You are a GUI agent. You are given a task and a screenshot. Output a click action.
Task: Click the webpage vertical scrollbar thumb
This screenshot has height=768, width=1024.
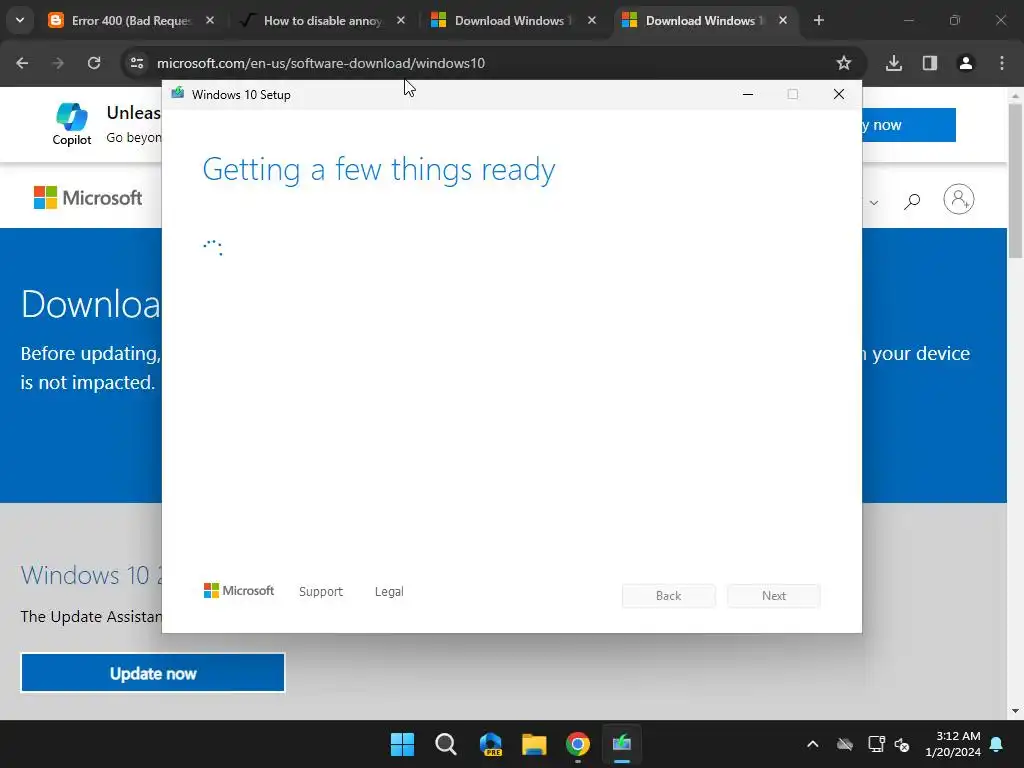[x=1015, y=180]
